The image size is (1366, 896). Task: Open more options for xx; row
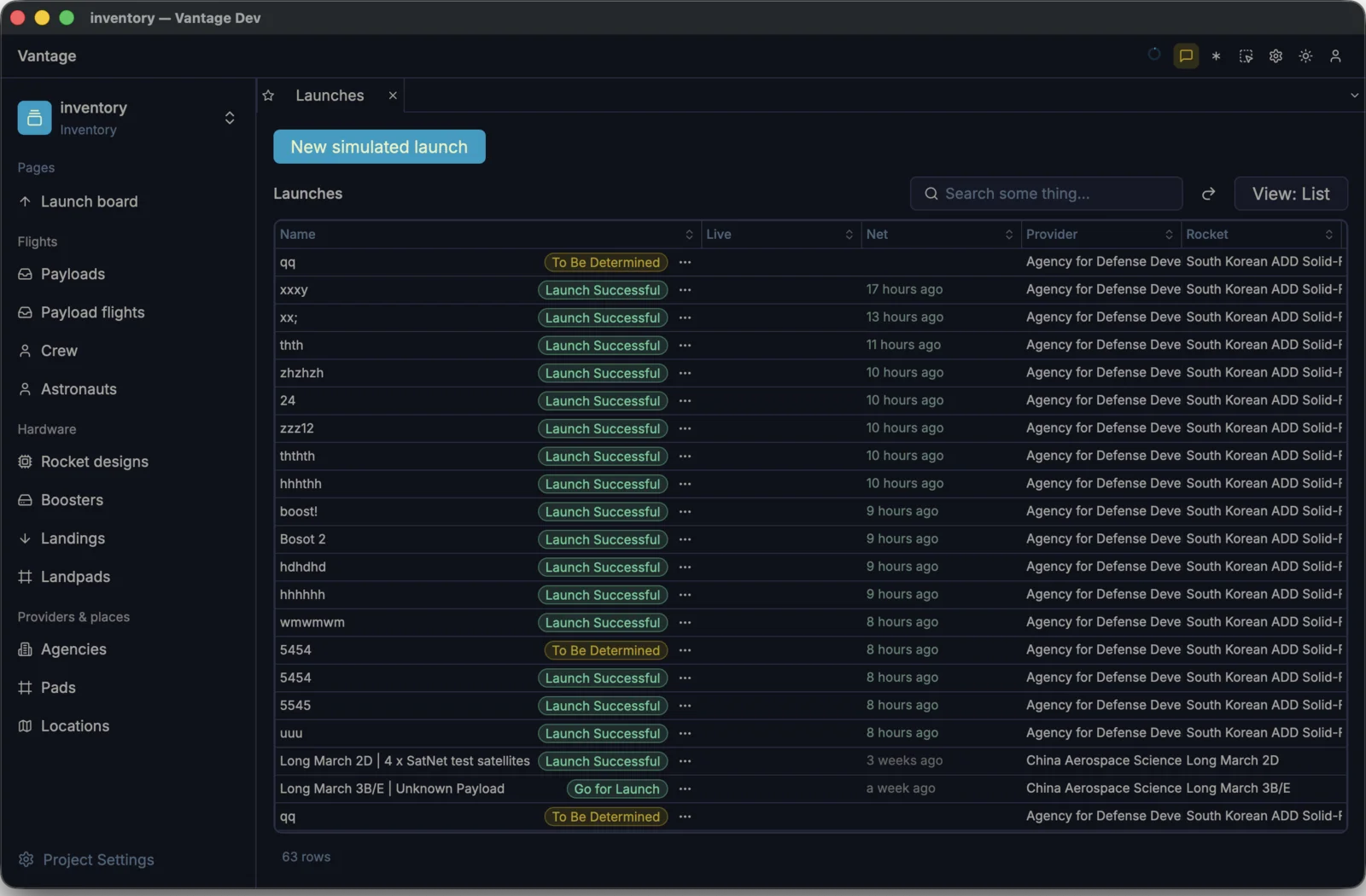(685, 318)
